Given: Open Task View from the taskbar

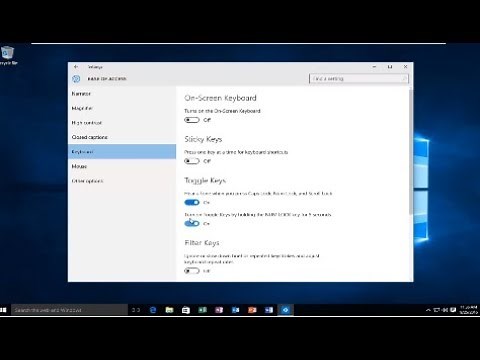Looking at the screenshot, I should click(136, 310).
